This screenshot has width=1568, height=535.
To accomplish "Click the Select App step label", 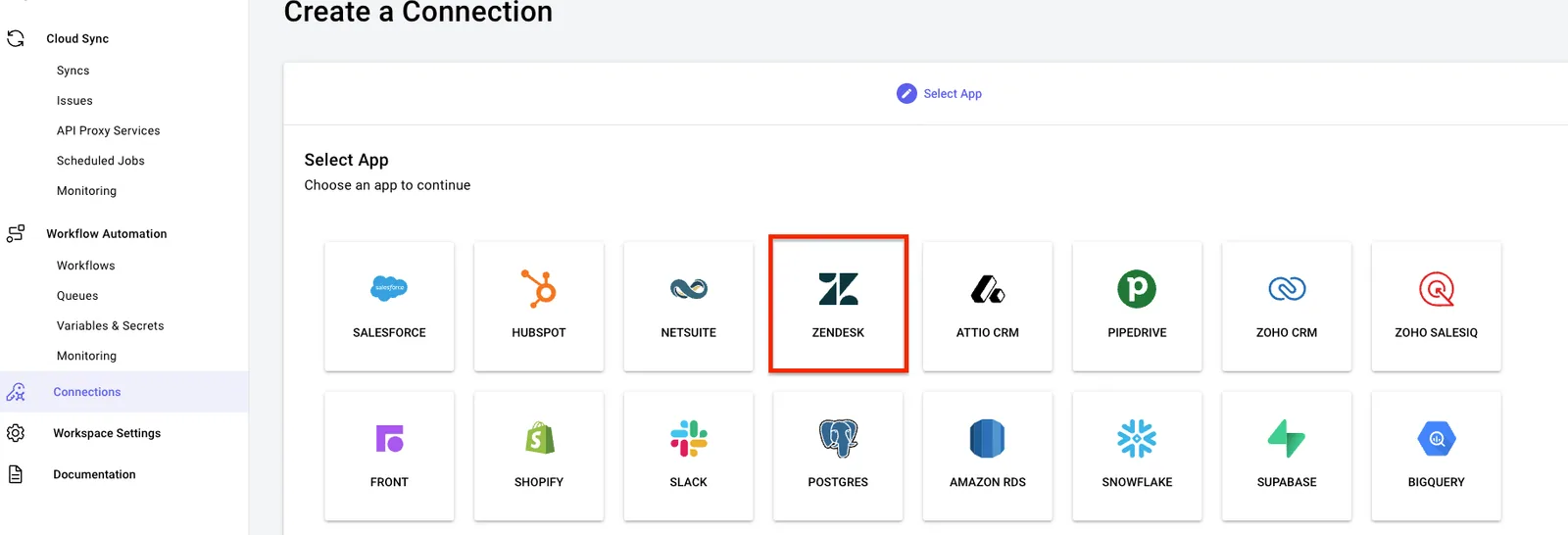I will coord(953,94).
